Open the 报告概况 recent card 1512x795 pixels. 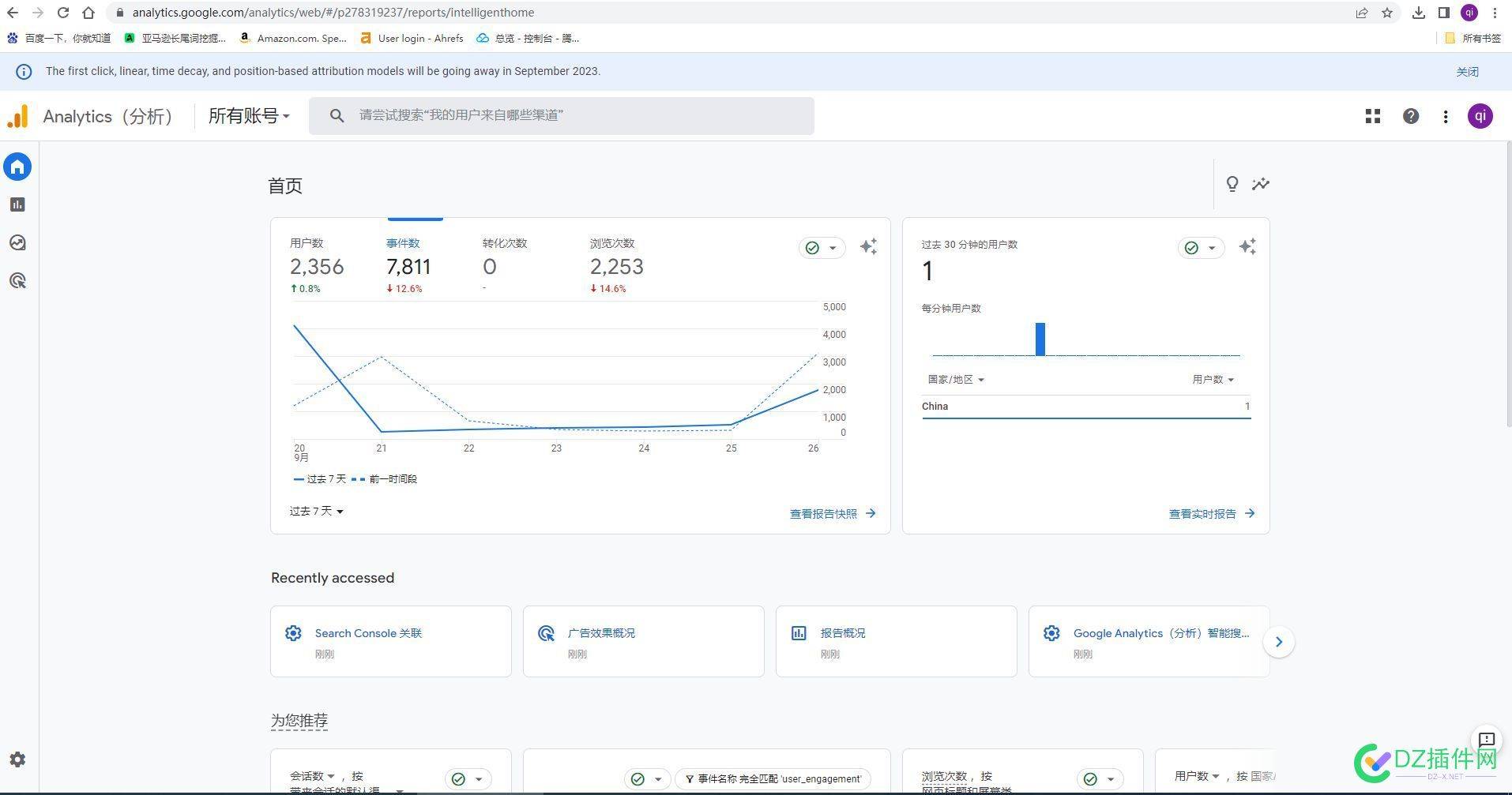(x=897, y=641)
